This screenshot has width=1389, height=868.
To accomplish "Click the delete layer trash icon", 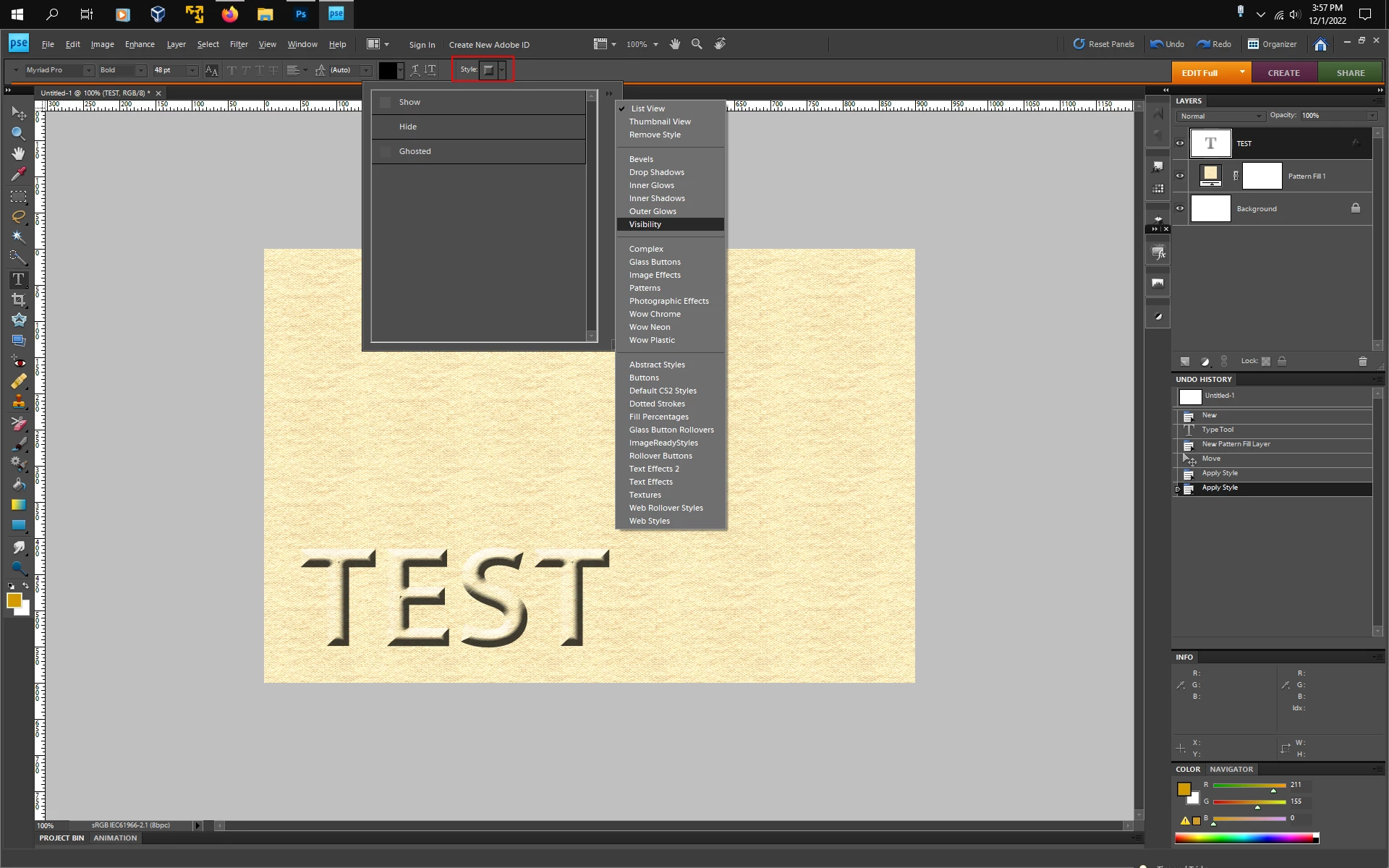I will 1362,361.
